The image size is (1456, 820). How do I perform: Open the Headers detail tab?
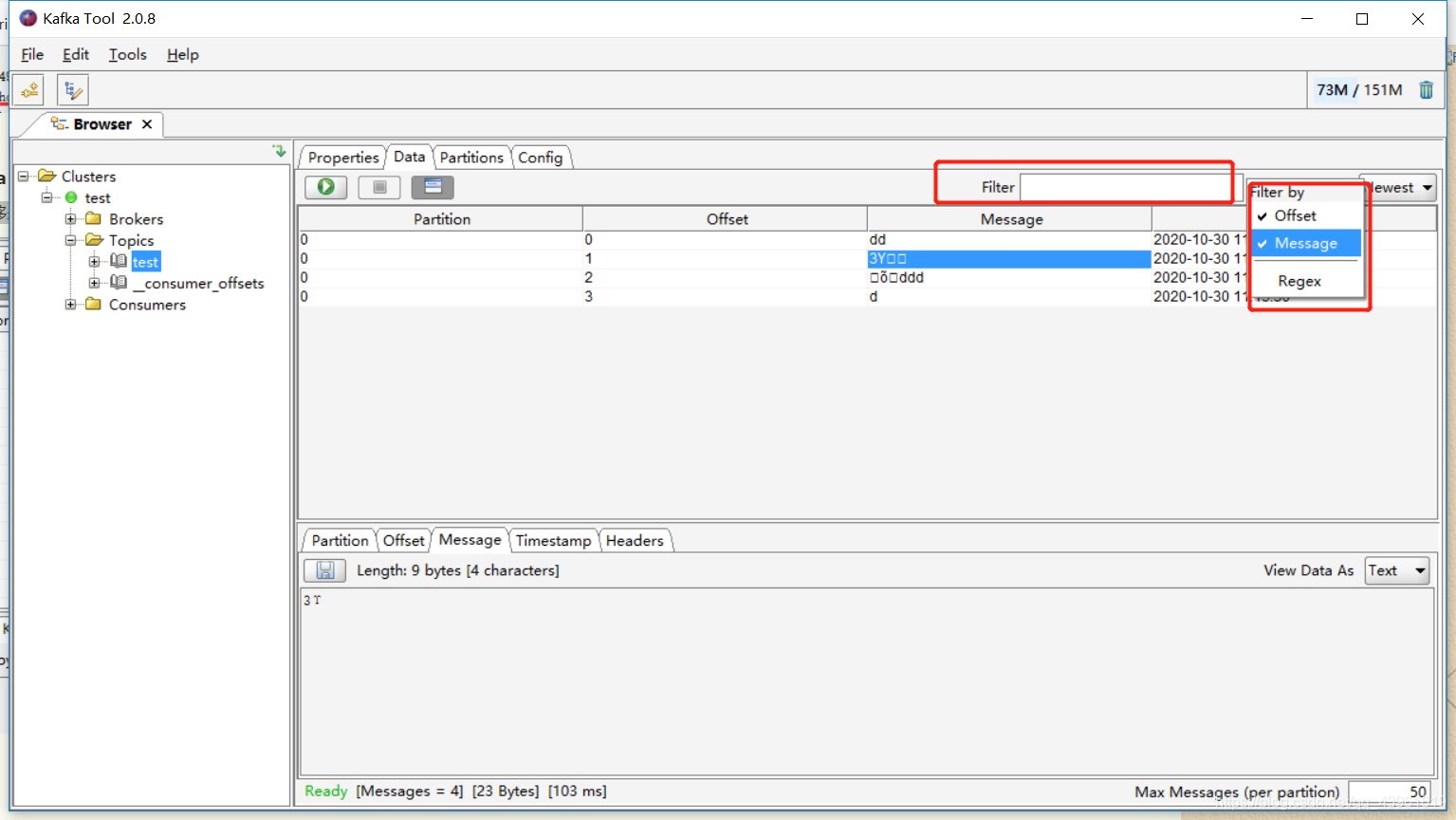coord(635,540)
